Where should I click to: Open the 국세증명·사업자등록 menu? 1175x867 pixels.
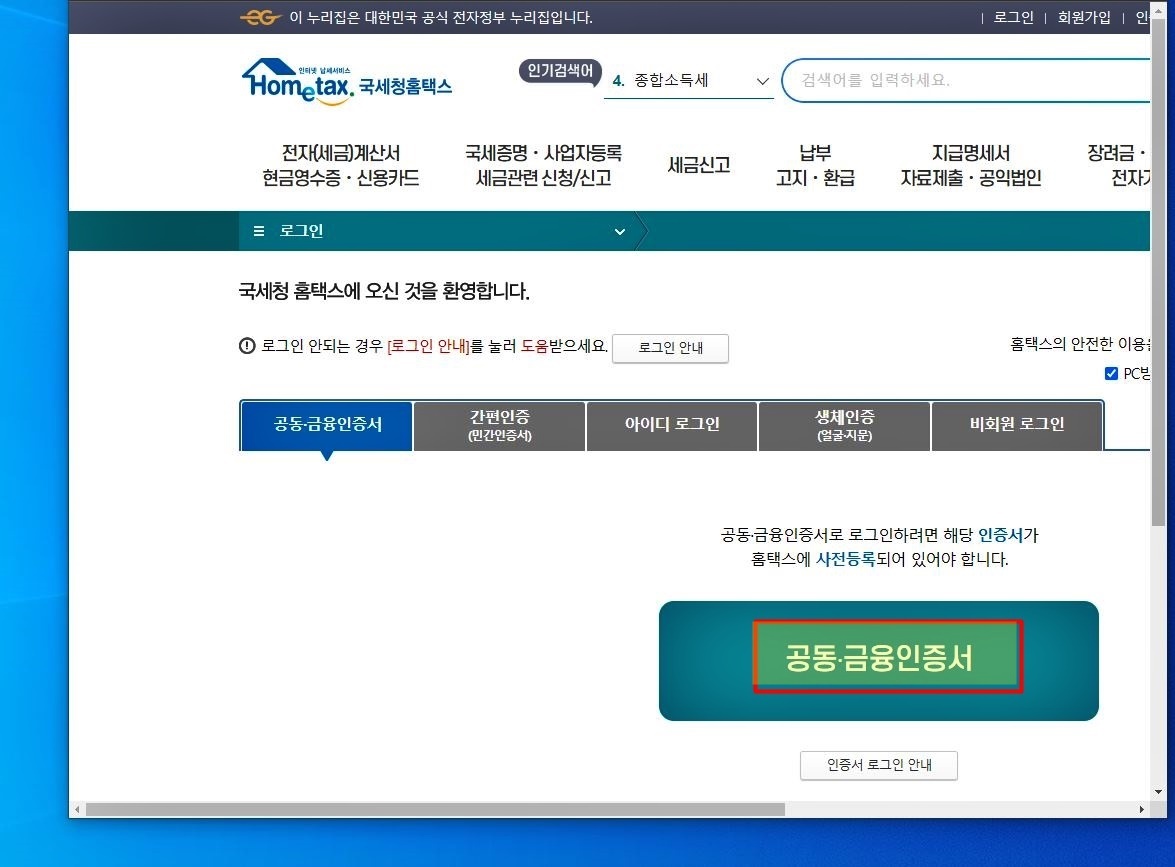[543, 166]
